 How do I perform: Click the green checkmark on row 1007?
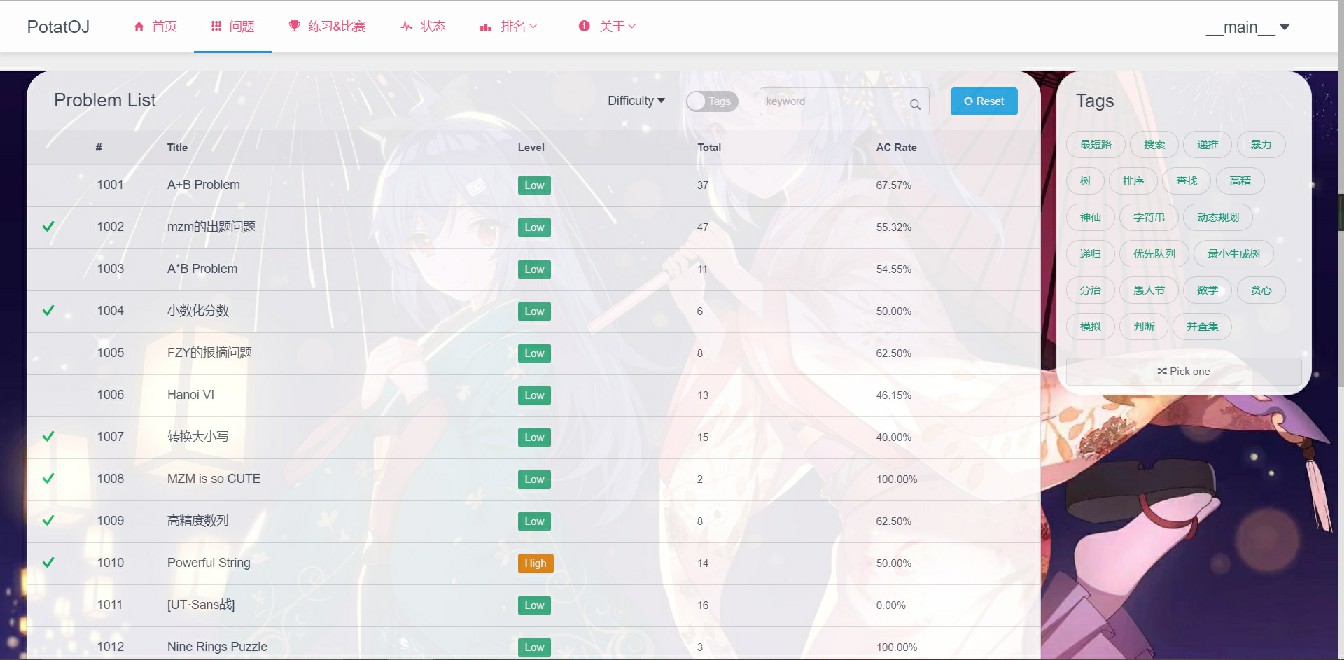coord(48,437)
